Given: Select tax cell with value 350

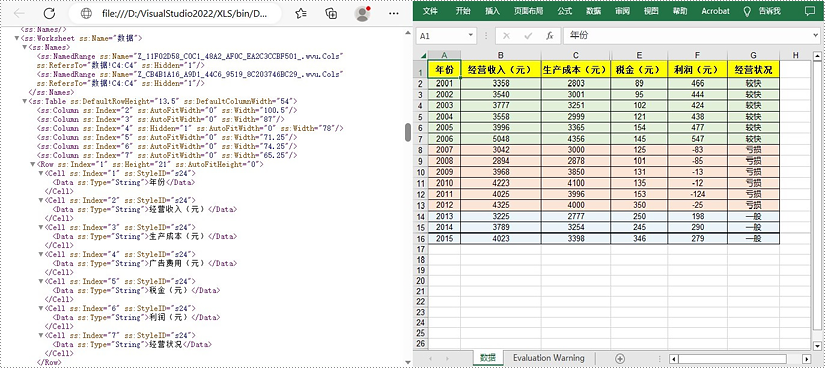Looking at the screenshot, I should [639, 205].
